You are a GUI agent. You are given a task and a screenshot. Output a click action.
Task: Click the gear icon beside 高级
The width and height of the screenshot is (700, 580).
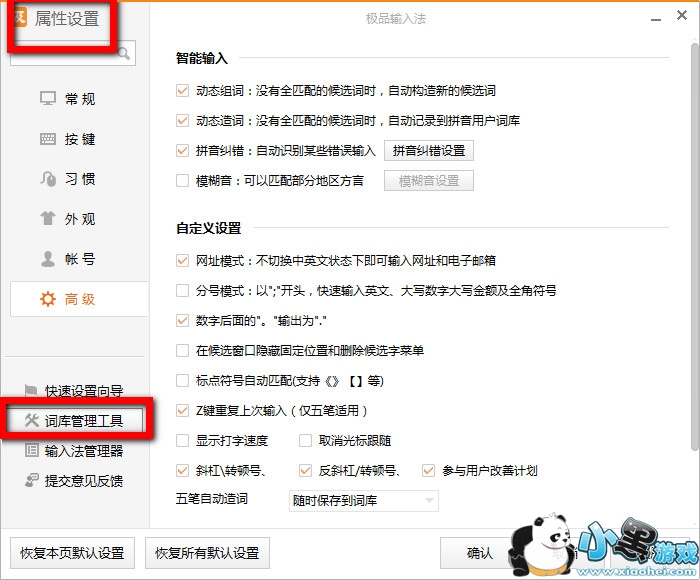48,299
